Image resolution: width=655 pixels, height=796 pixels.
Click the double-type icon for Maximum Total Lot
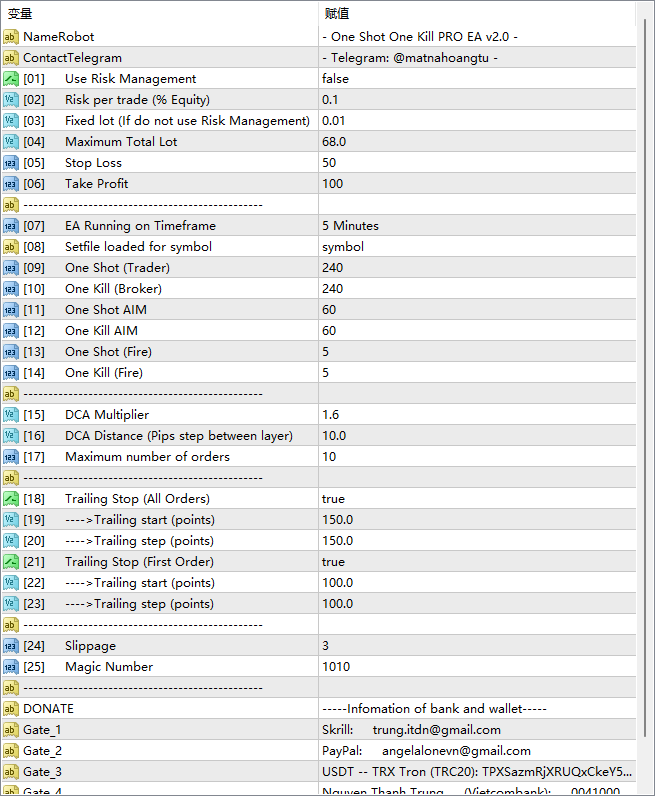click(11, 142)
